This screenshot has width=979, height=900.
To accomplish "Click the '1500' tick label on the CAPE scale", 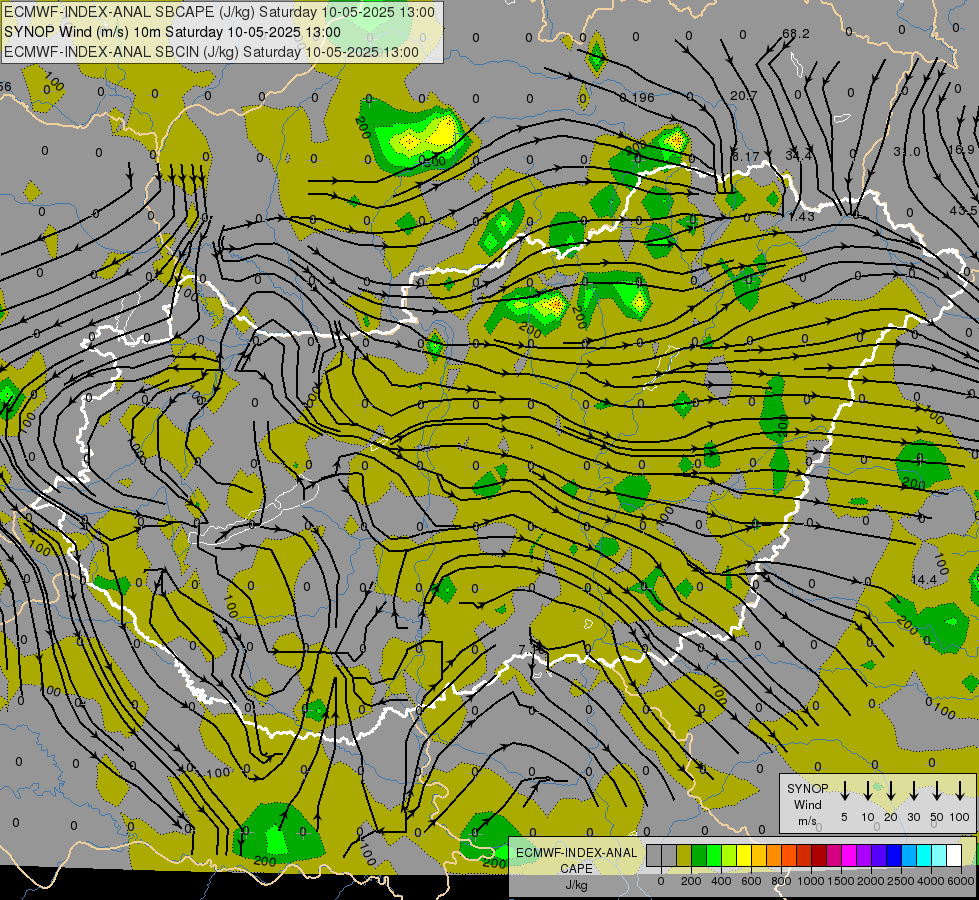I will pyautogui.click(x=841, y=881).
